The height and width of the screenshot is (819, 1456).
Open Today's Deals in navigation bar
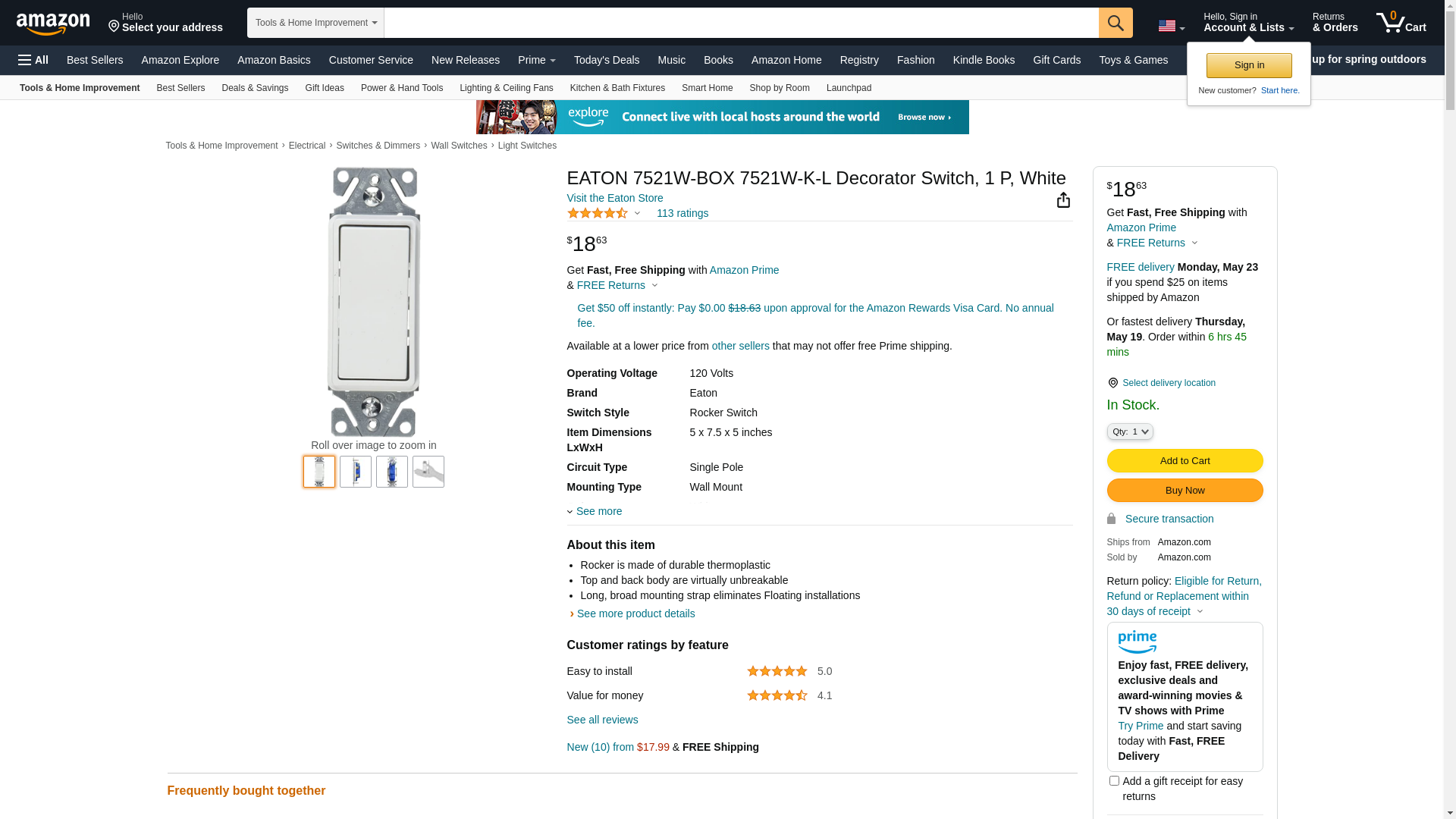tap(607, 60)
